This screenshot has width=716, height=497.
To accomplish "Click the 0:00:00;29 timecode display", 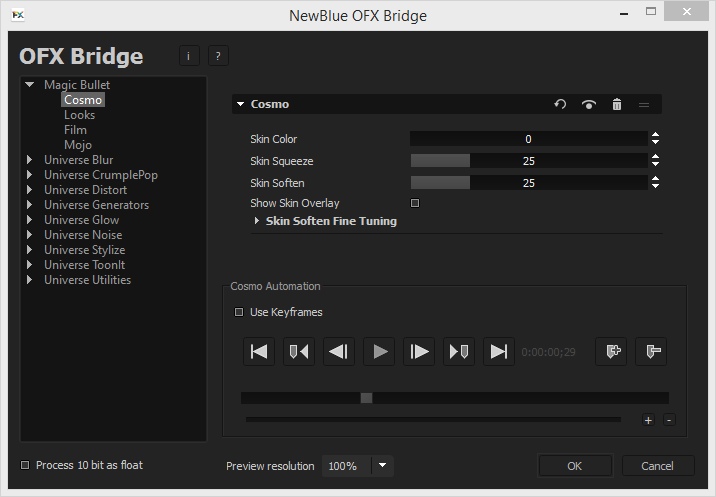I will point(548,352).
